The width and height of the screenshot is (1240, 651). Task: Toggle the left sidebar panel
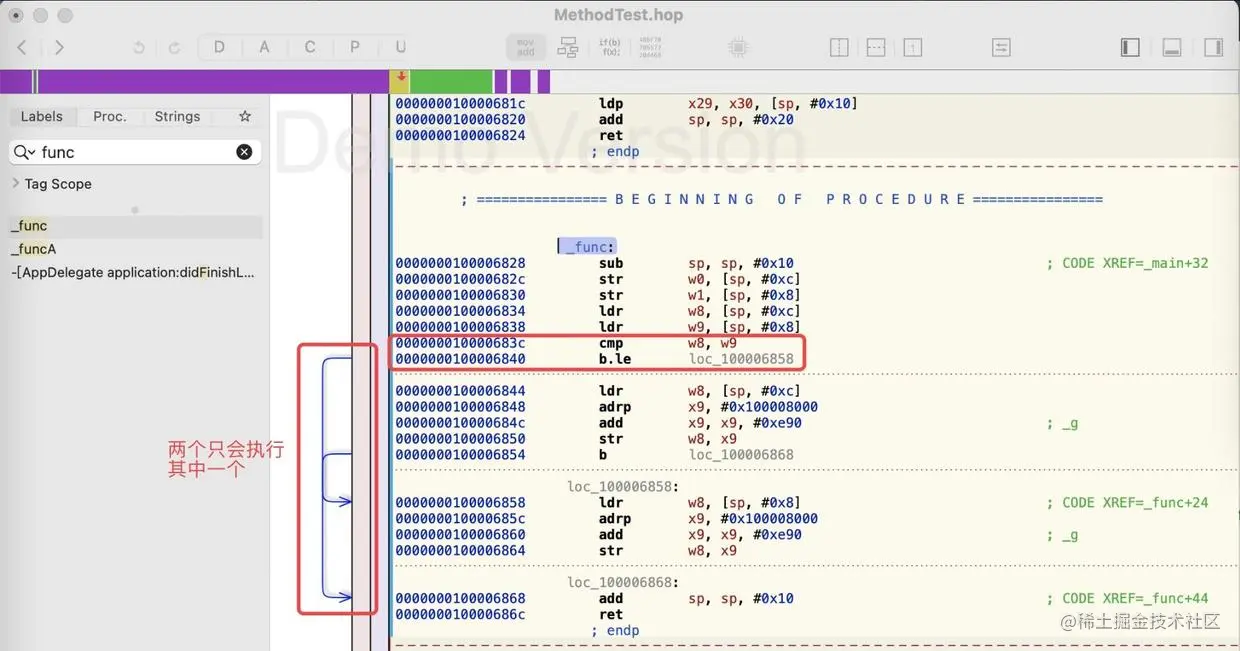point(1130,47)
